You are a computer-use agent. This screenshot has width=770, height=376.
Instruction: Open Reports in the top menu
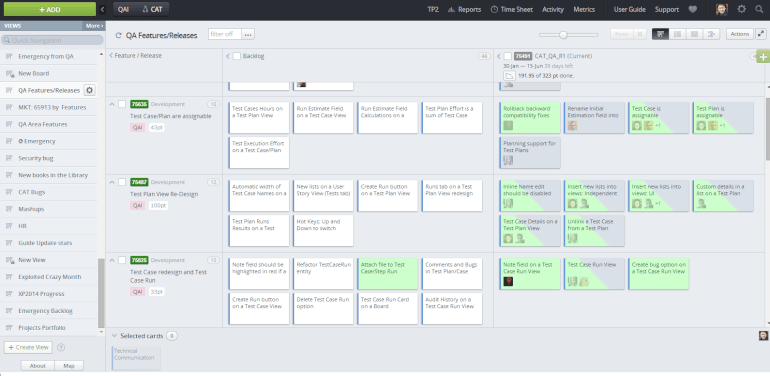click(465, 9)
